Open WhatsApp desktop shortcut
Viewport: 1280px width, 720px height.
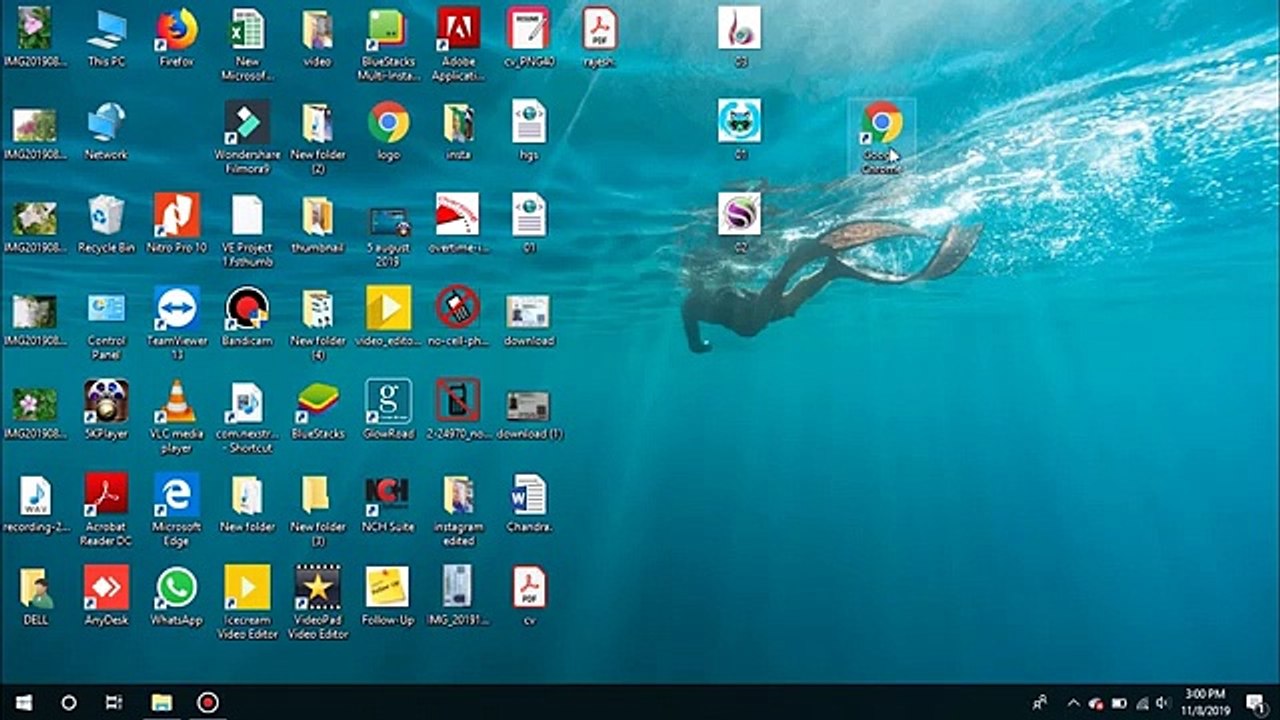click(176, 596)
